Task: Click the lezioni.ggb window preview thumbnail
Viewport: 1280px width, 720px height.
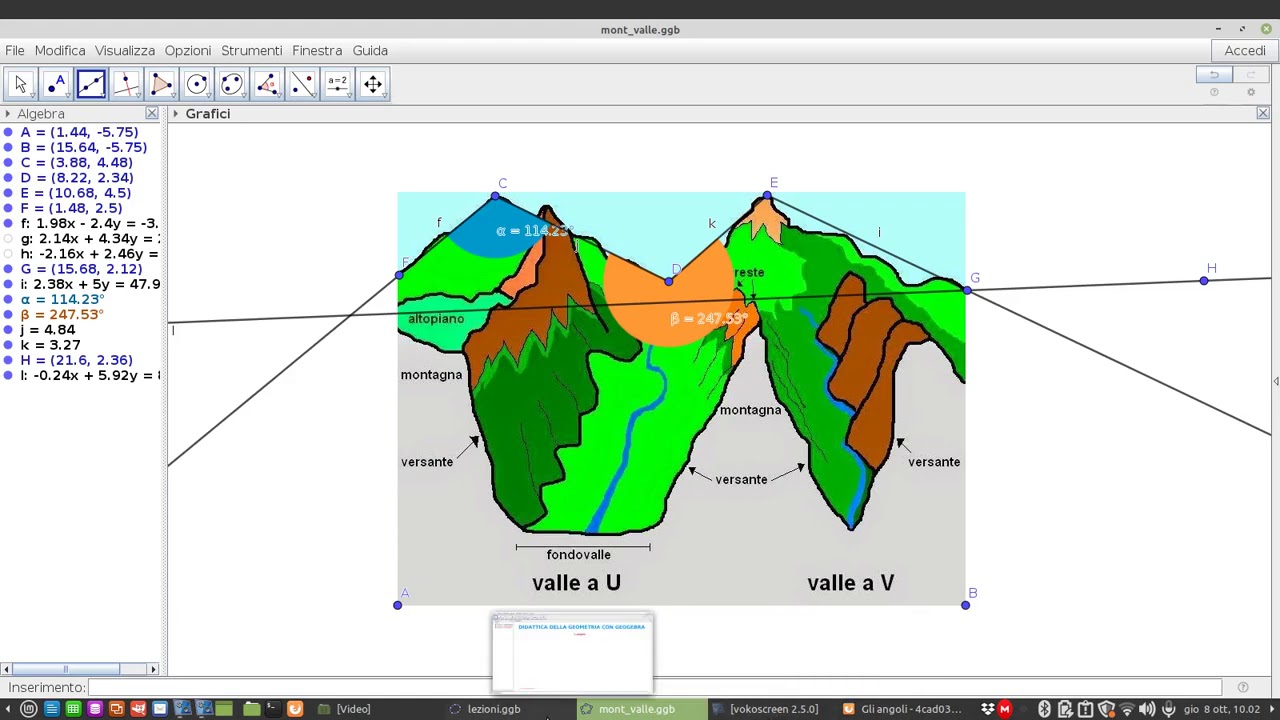Action: tap(573, 652)
